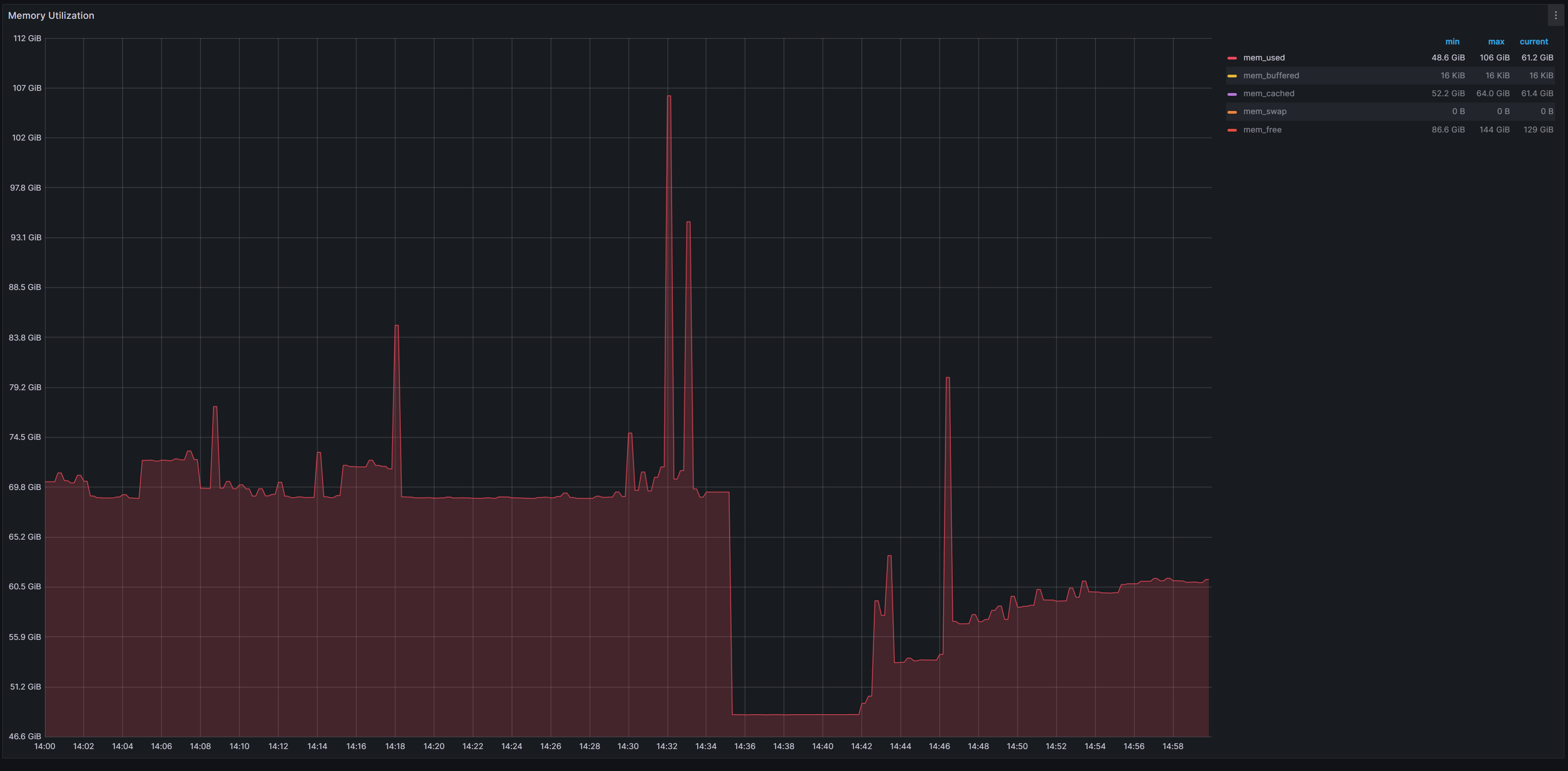Click the 106 GiB max value of mem_used
The width and height of the screenshot is (1568, 771).
point(1494,58)
